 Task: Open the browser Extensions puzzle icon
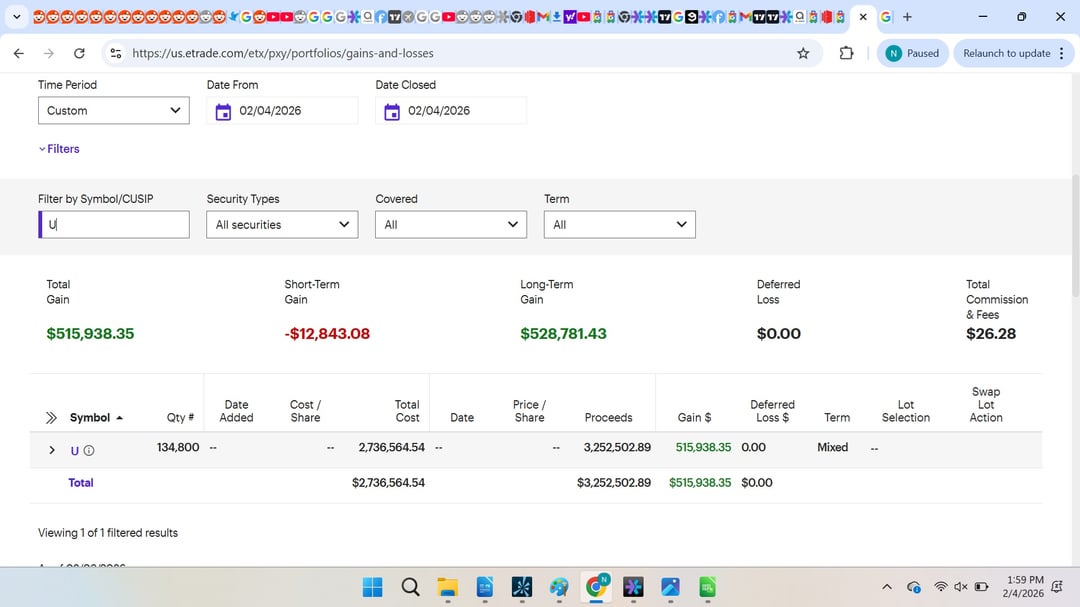pyautogui.click(x=846, y=53)
